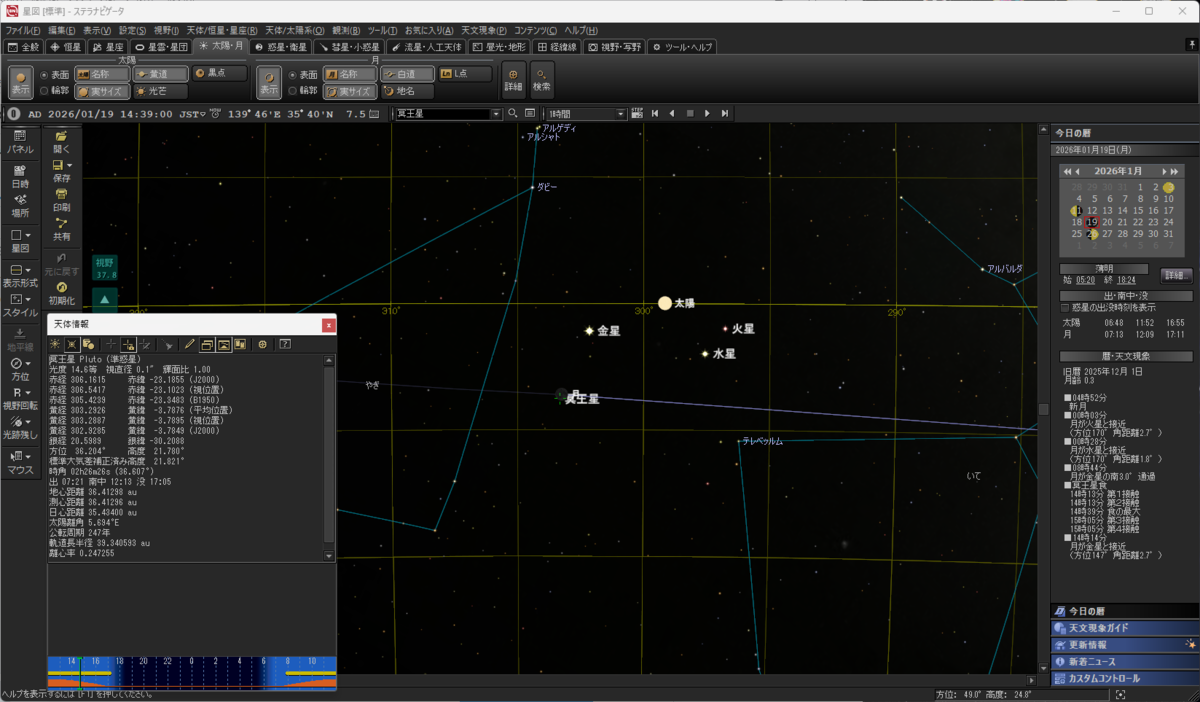Open the 新着ニュース panel

tap(1124, 662)
